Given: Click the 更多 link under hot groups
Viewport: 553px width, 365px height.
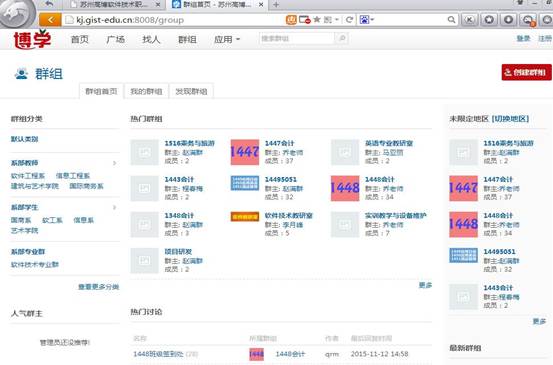Looking at the screenshot, I should pos(425,285).
